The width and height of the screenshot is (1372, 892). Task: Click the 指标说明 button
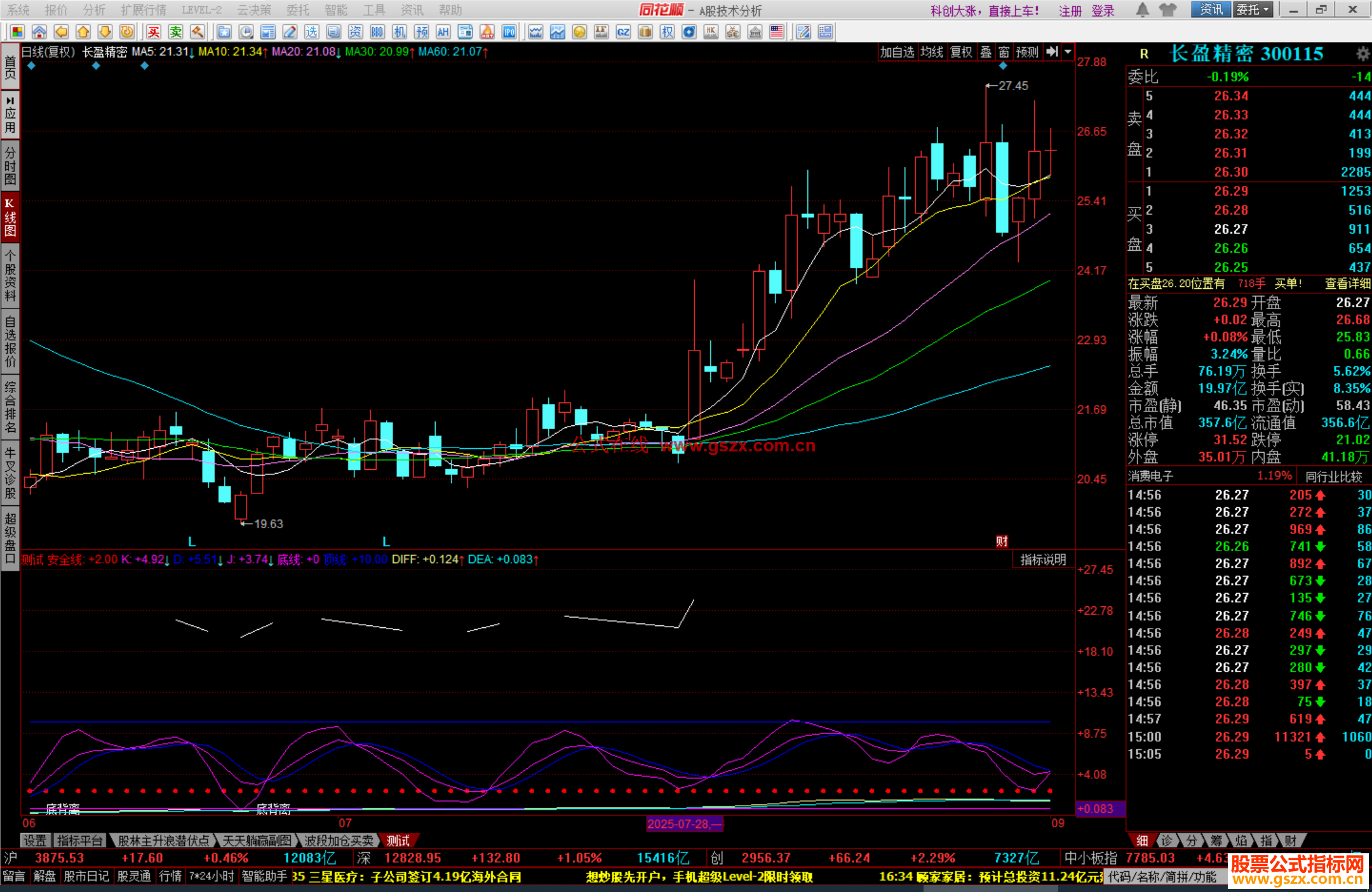pos(1042,559)
